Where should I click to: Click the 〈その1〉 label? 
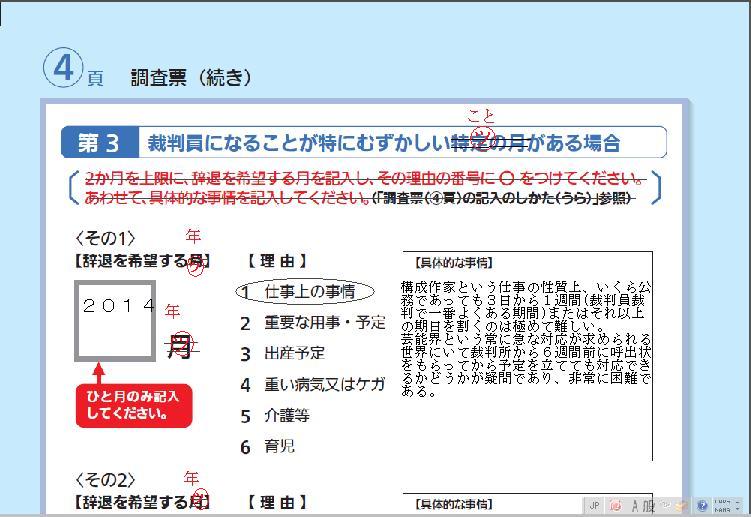pos(105,238)
